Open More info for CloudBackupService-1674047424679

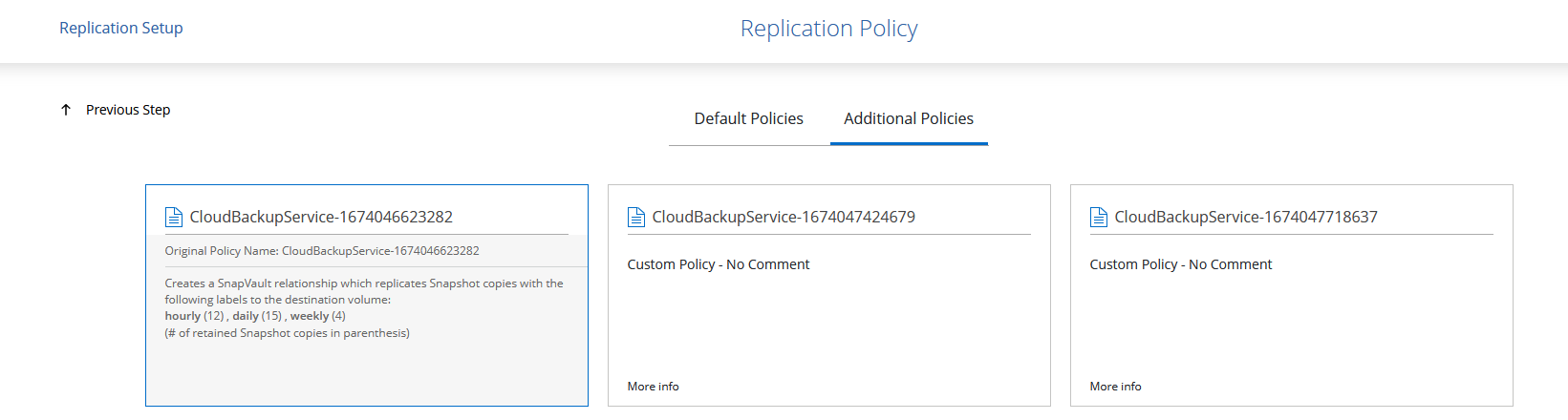(653, 387)
